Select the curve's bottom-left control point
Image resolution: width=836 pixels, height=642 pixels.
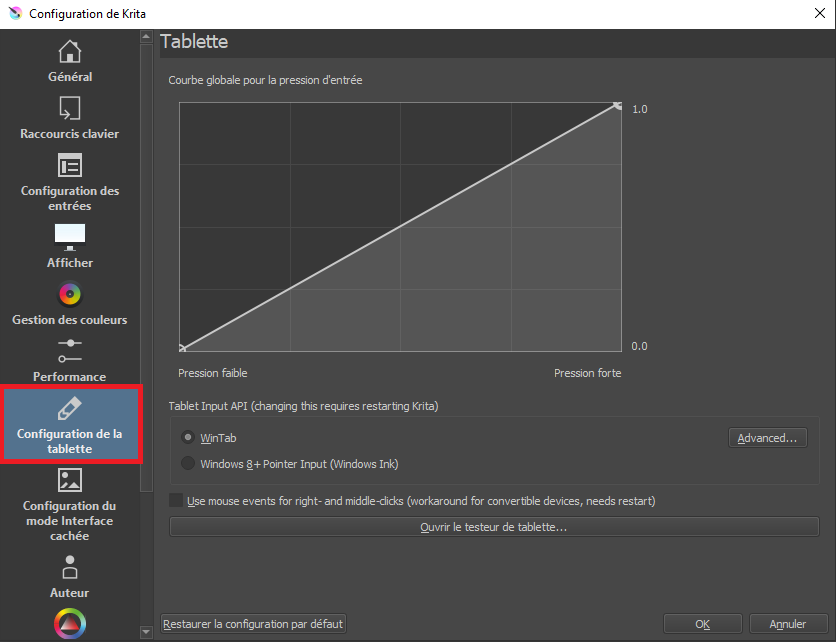[182, 349]
